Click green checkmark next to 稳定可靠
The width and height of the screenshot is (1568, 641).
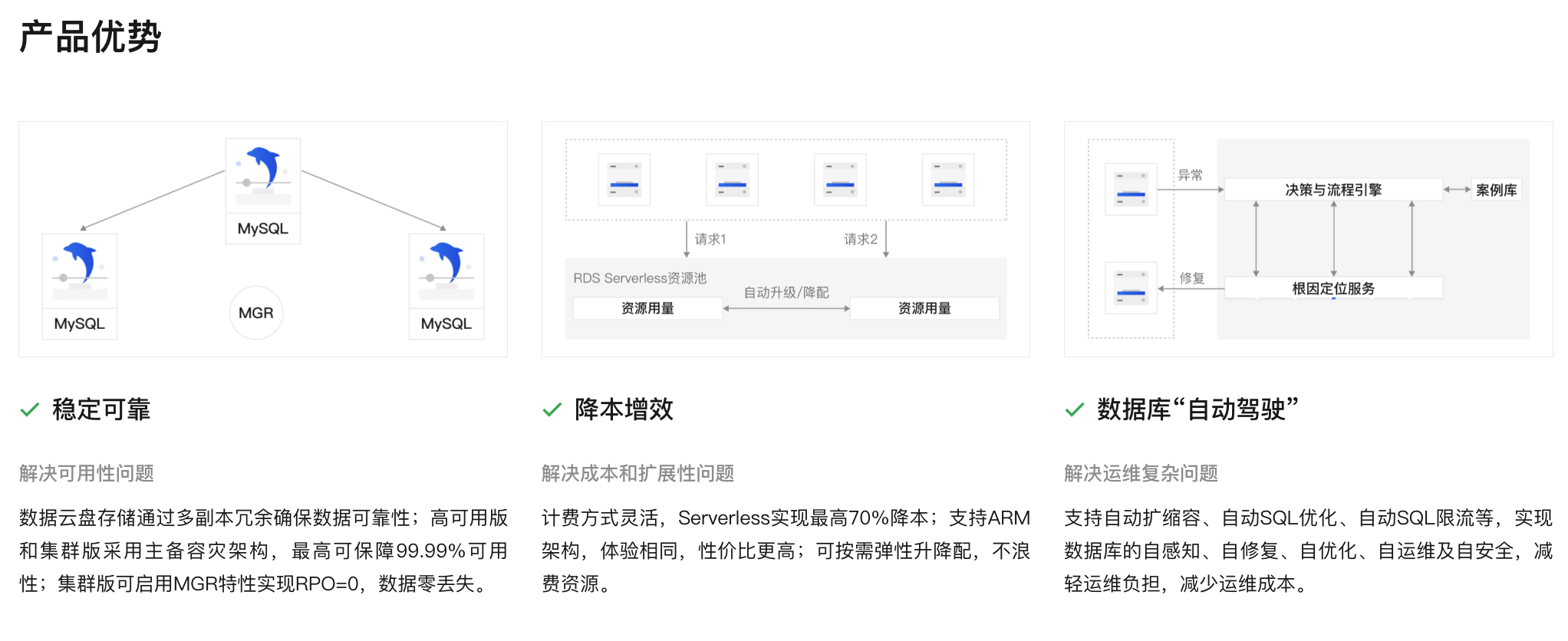point(30,410)
